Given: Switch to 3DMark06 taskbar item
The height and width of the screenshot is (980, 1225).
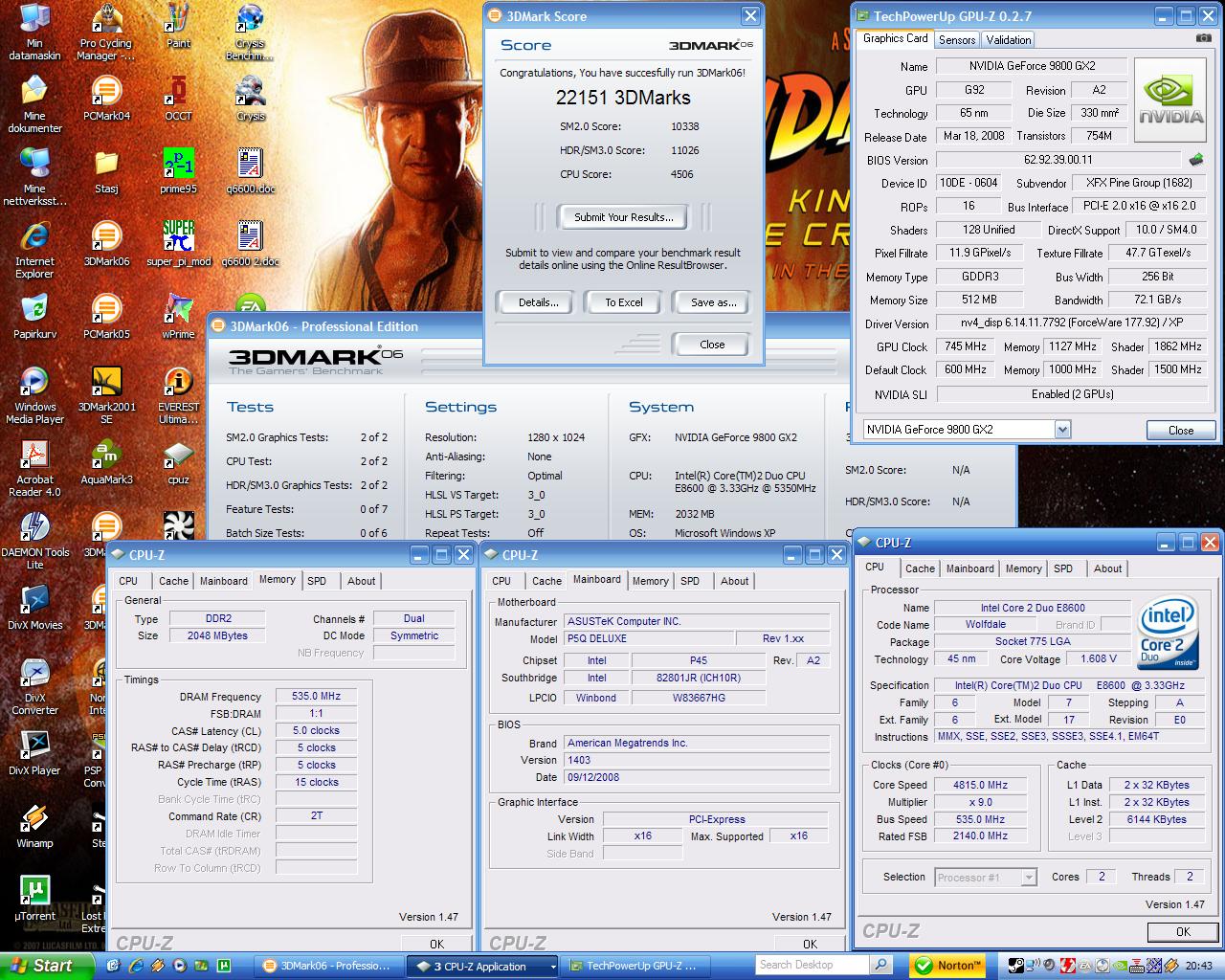Looking at the screenshot, I should click(x=330, y=967).
